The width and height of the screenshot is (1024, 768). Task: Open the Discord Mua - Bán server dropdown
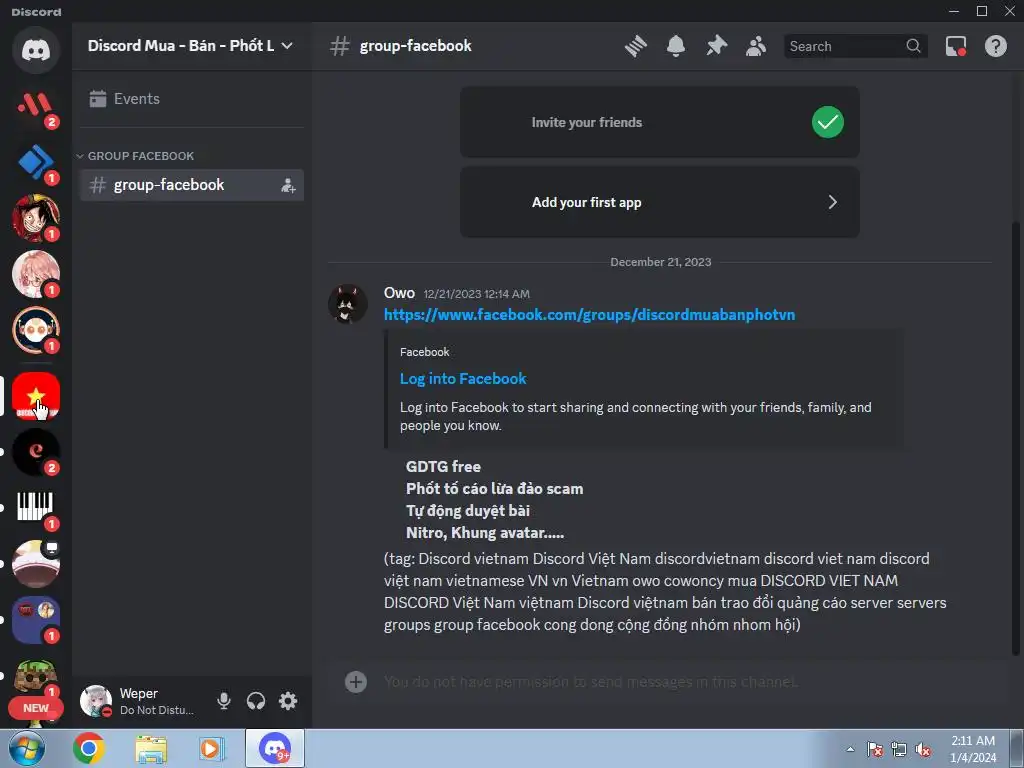pos(191,46)
